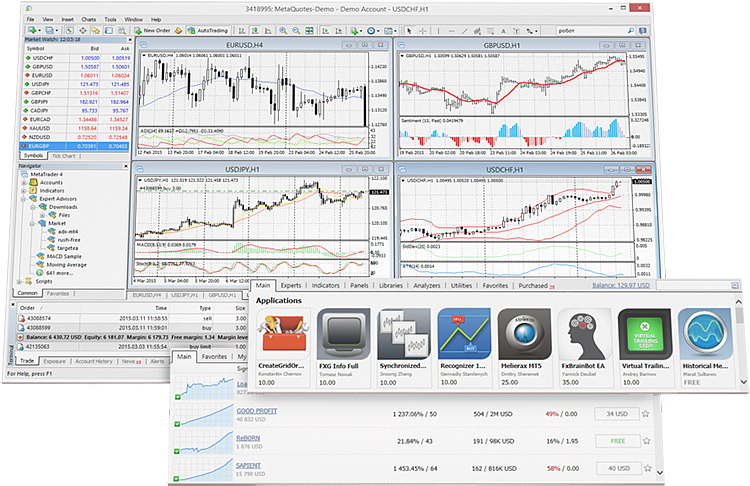This screenshot has width=750, height=486.
Task: Select the trendline drawing tool
Action: tap(464, 31)
